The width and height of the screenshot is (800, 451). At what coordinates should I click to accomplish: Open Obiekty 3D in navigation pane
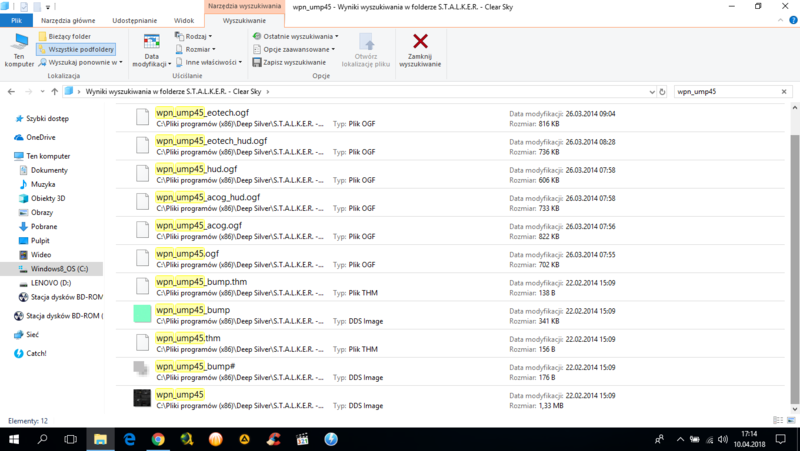pos(42,198)
